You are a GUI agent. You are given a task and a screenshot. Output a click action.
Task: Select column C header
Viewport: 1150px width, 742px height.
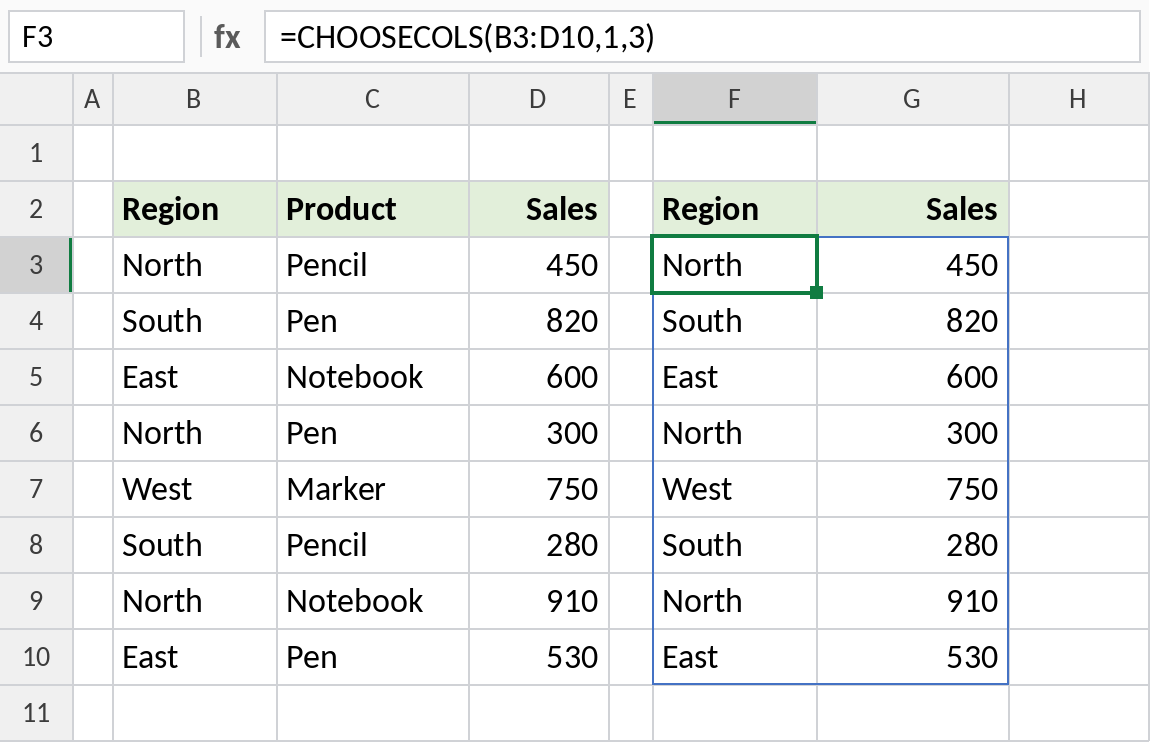pos(373,99)
